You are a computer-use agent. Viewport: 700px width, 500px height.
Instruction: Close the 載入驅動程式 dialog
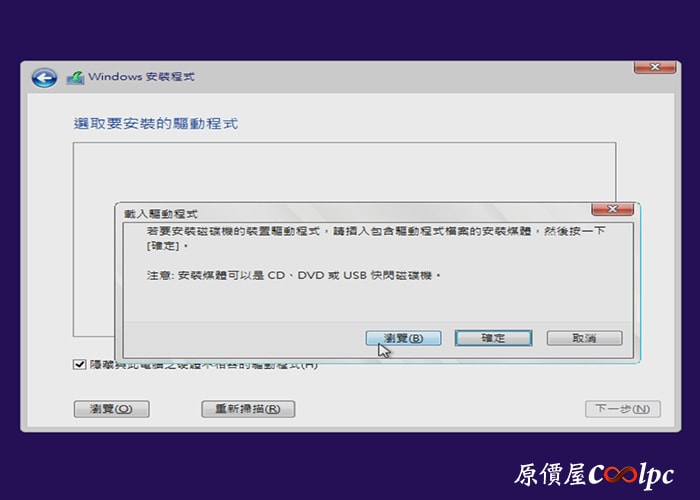coord(612,209)
